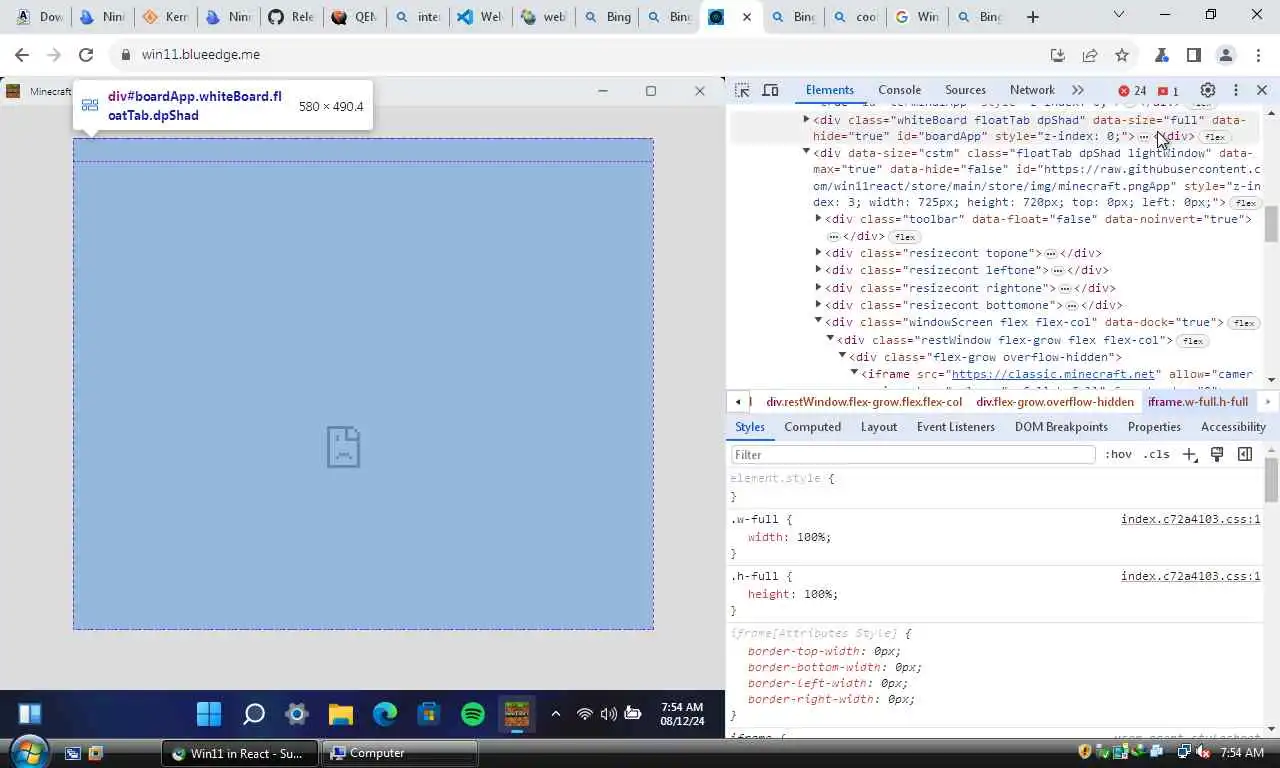
Task: Open index.c72a4103.css:1 link for .w-full
Action: coord(1190,520)
